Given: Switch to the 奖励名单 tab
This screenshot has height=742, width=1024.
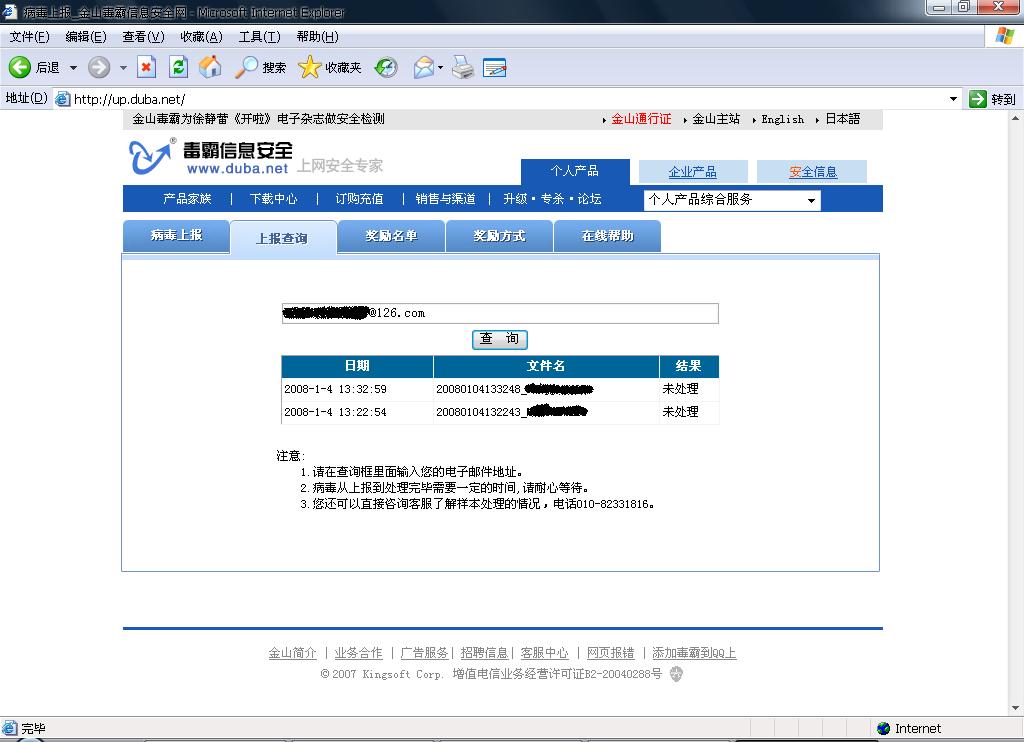Looking at the screenshot, I should coord(391,236).
